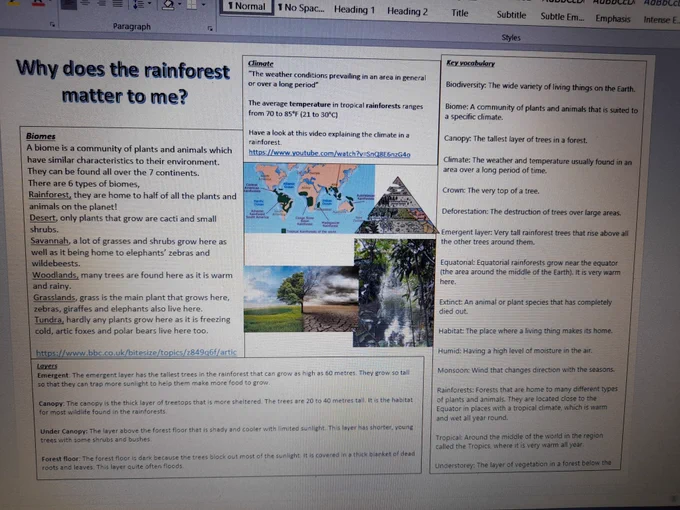The width and height of the screenshot is (680, 510).
Task: Click the 'Climate' heading
Action: pos(260,63)
